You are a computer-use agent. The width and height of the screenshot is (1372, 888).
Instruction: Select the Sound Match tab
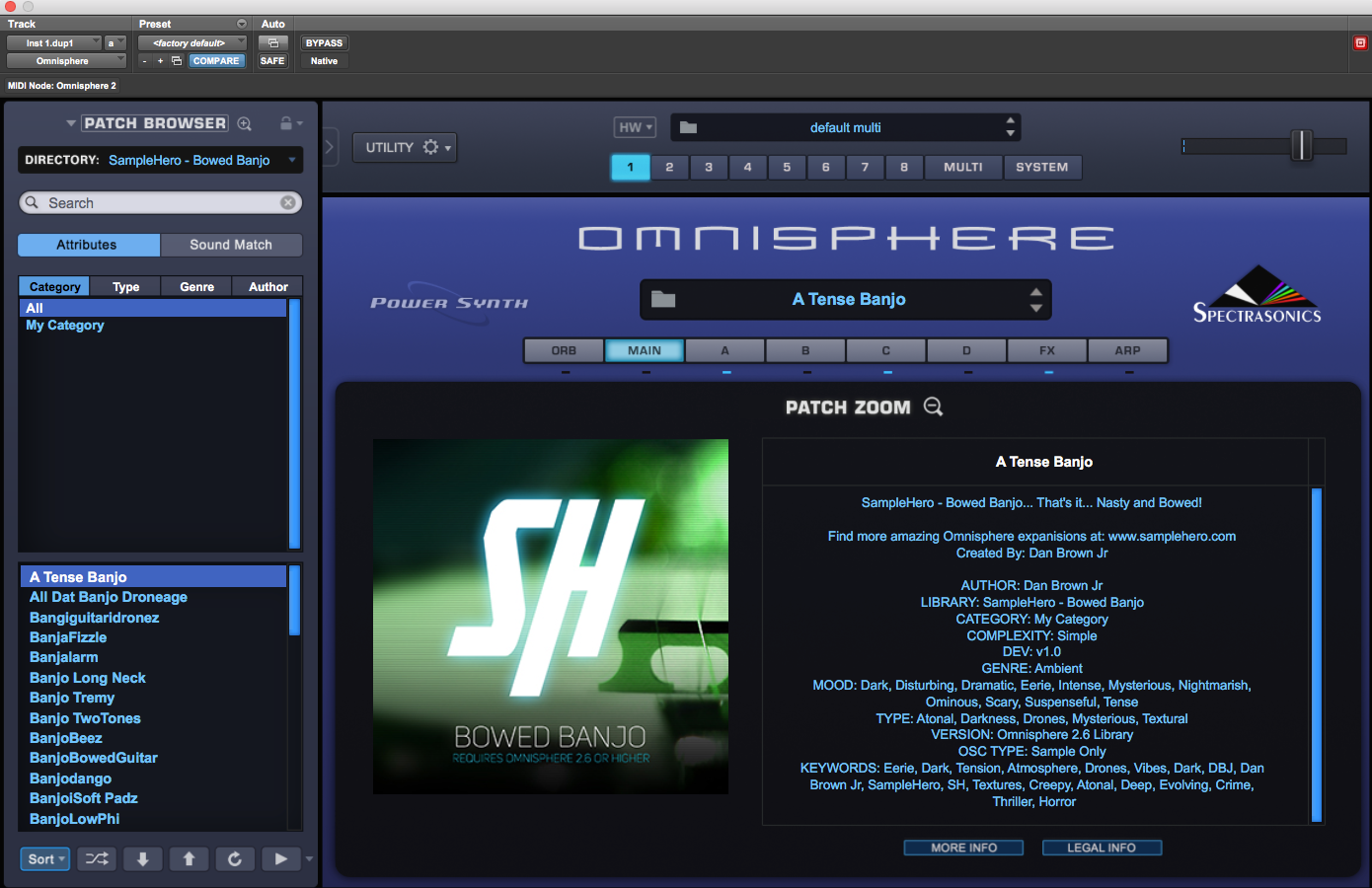[x=231, y=245]
